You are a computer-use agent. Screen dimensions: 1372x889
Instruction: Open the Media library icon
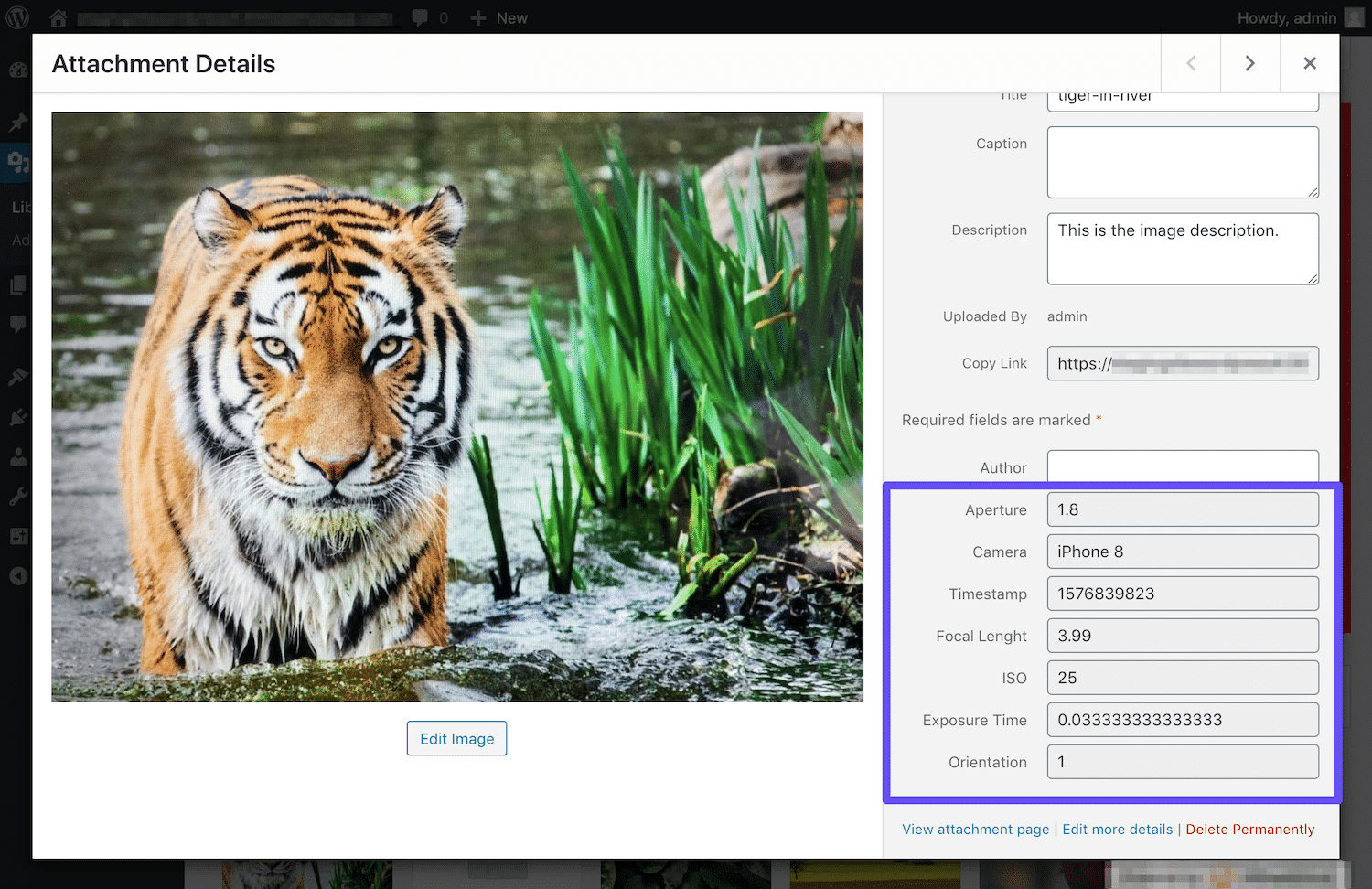[17, 163]
